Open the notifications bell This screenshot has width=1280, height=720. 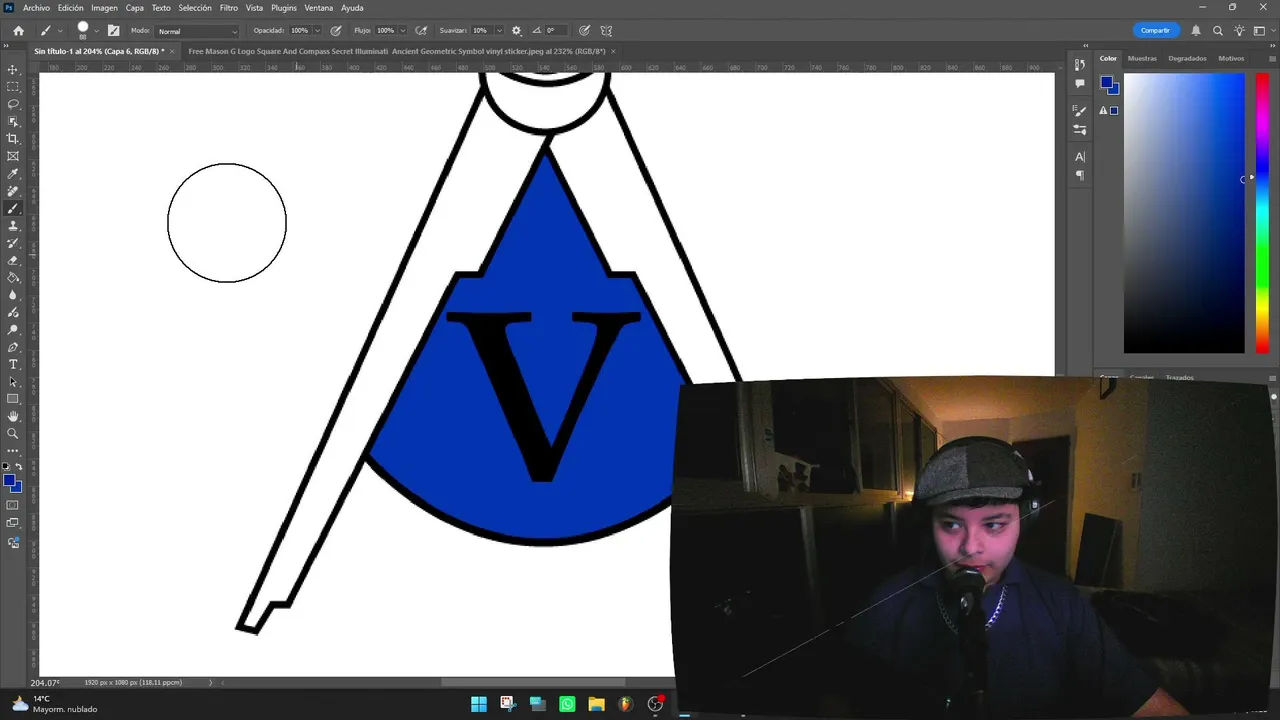[x=1196, y=31]
